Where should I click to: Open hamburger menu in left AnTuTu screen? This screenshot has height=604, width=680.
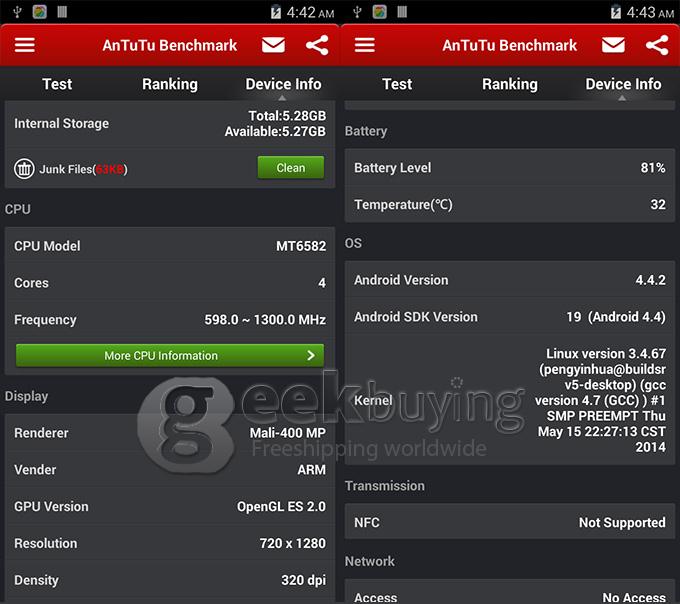[x=25, y=45]
